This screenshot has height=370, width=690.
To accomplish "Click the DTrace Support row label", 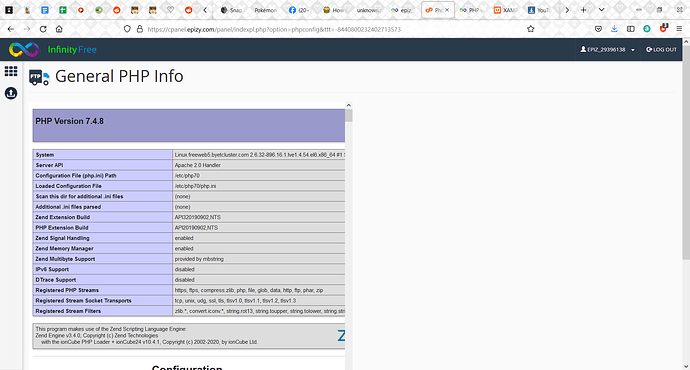I will coord(56,280).
